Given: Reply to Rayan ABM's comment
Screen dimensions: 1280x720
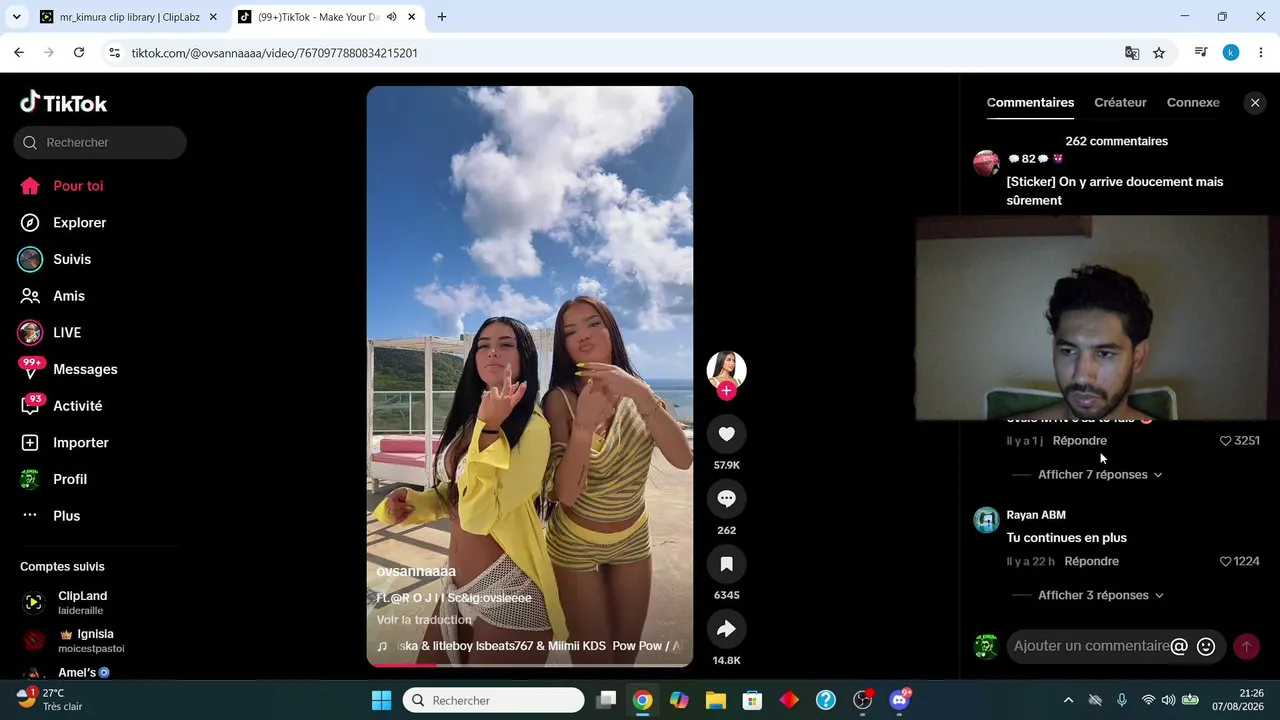Looking at the screenshot, I should [x=1092, y=562].
